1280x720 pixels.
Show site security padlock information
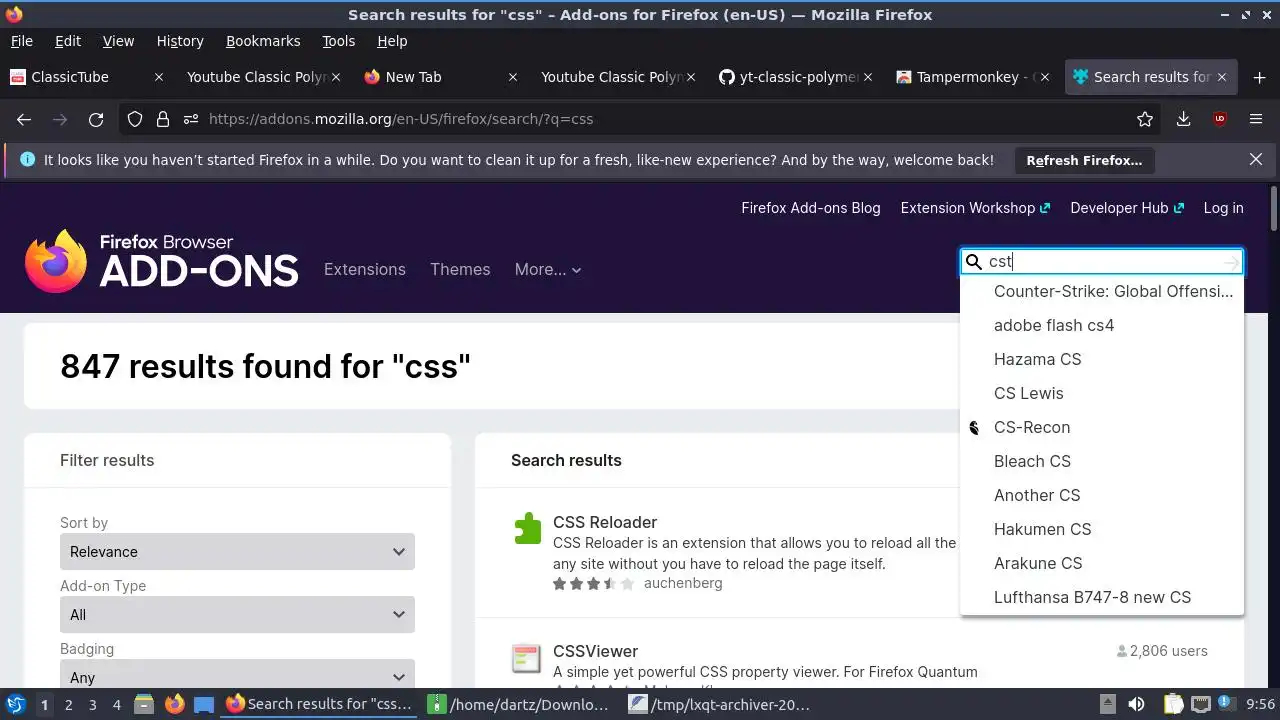[x=163, y=119]
